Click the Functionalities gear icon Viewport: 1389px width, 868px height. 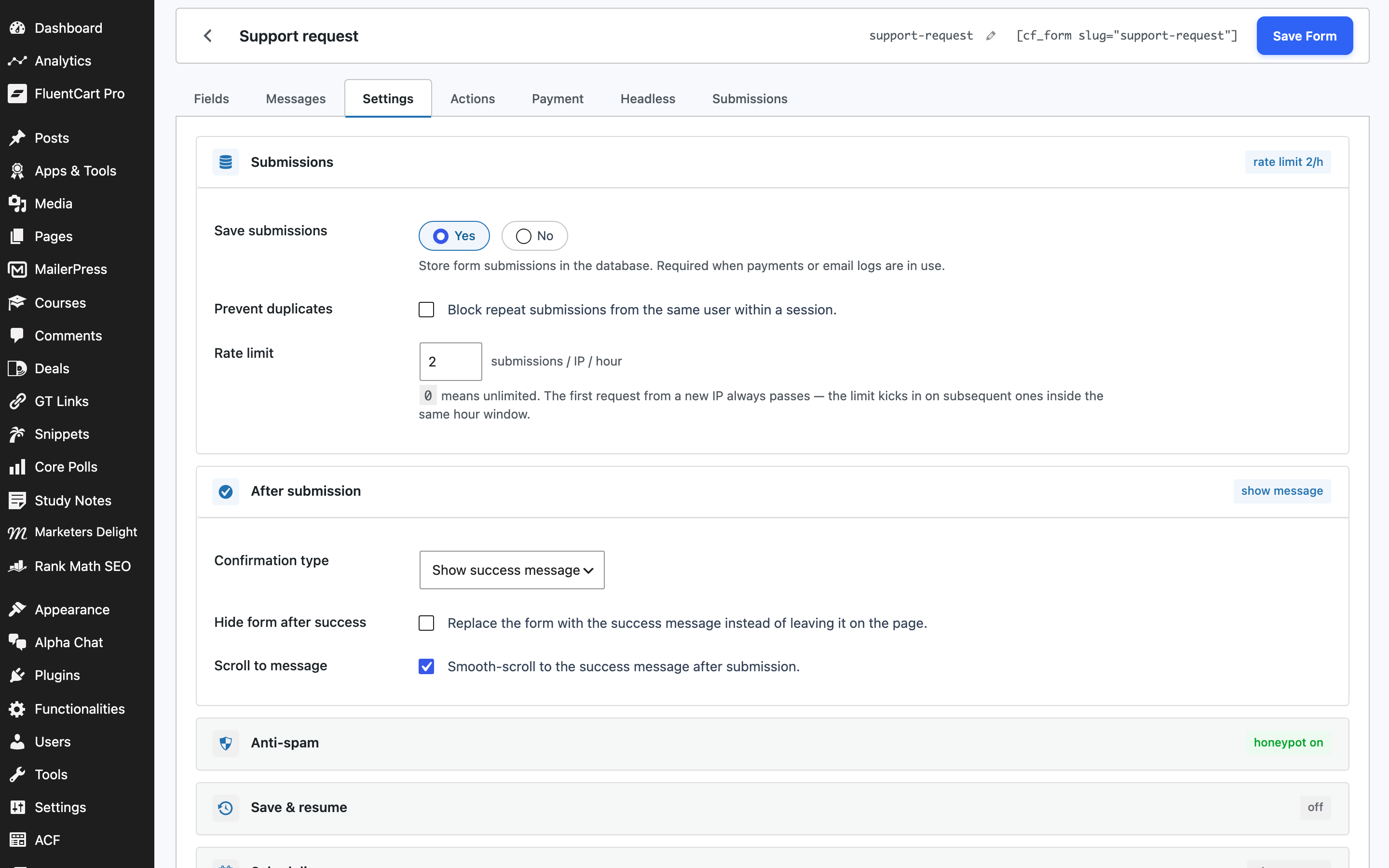(x=17, y=709)
